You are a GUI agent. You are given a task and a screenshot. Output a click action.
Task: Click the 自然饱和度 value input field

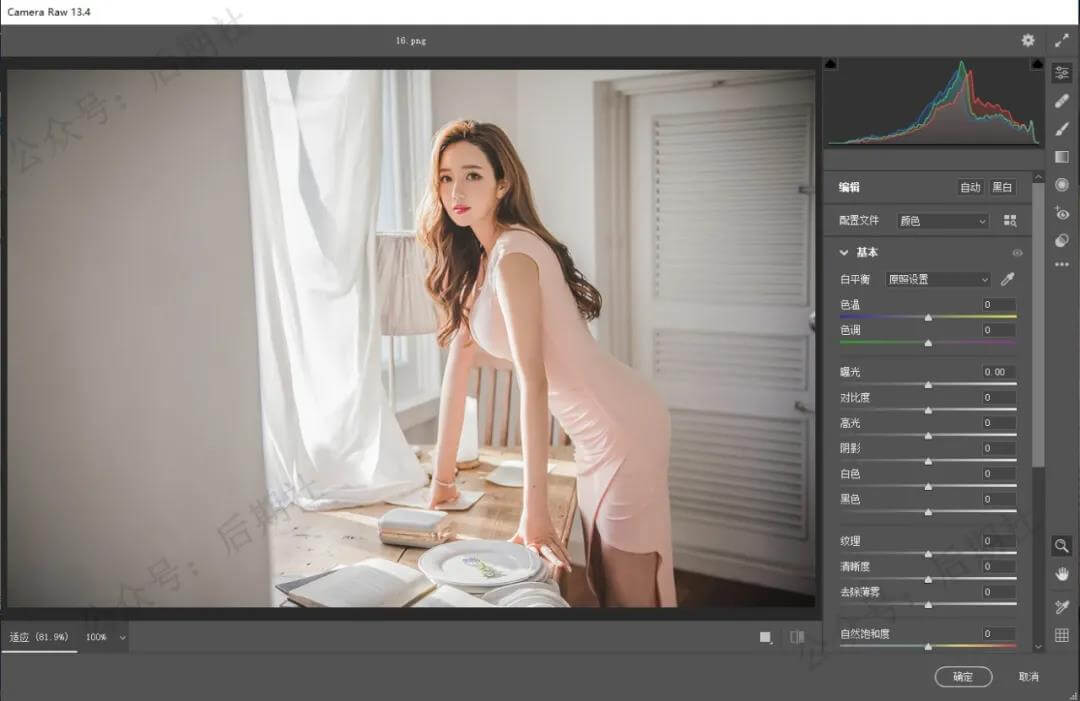coord(998,634)
